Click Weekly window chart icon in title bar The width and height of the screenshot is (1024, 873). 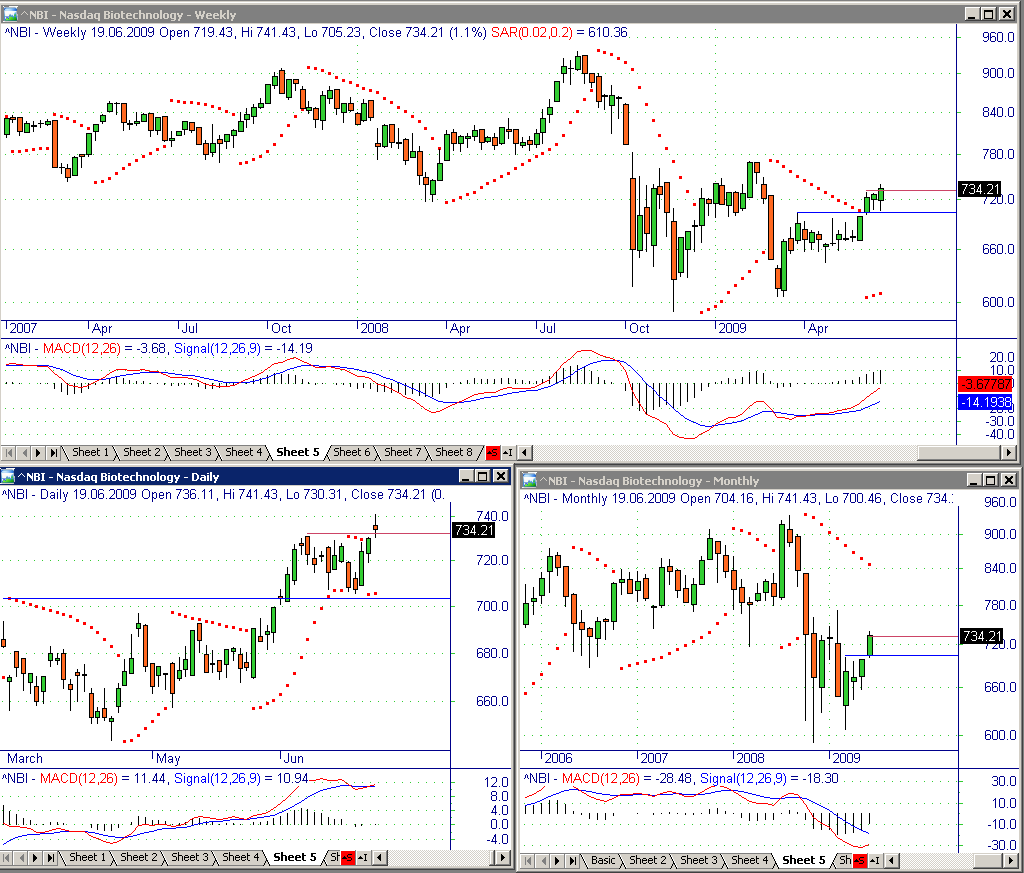pyautogui.click(x=10, y=14)
